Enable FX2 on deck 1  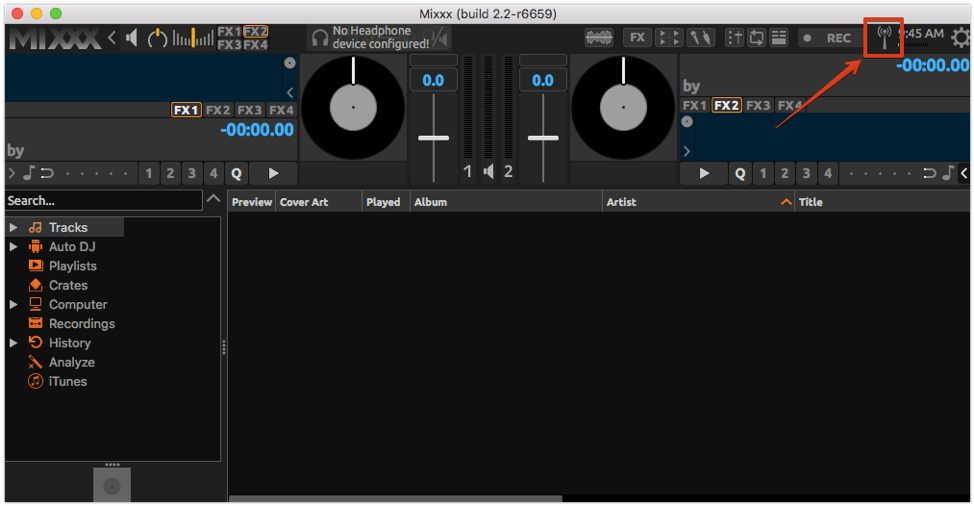pos(217,110)
